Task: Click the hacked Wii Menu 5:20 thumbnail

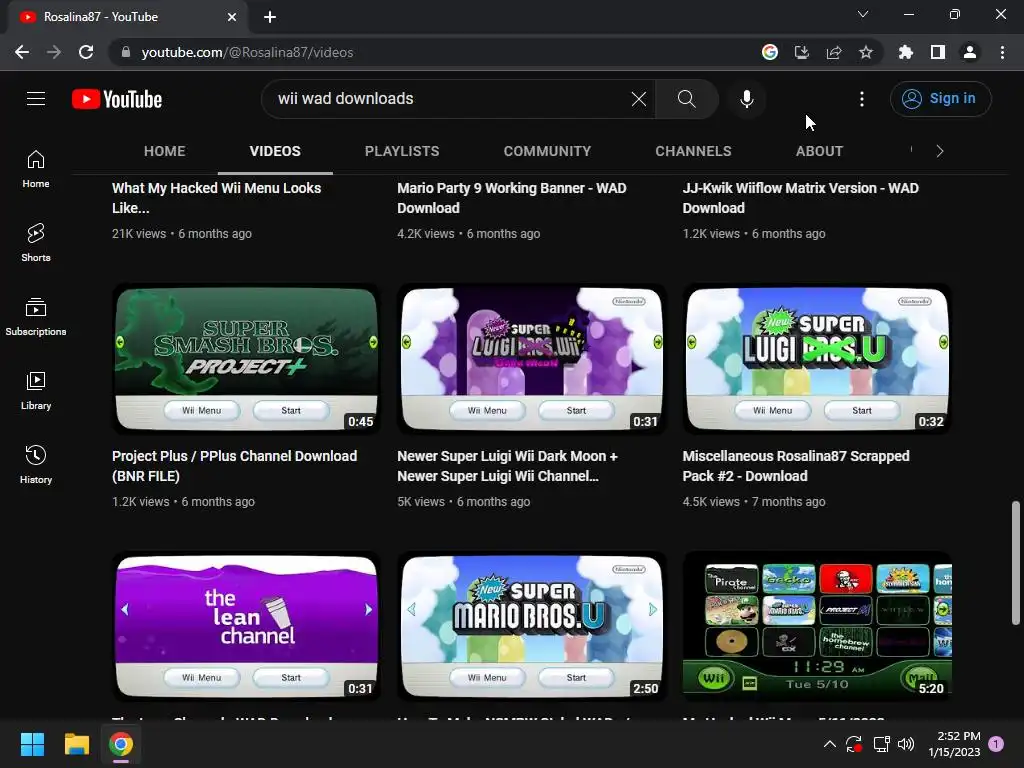Action: 817,626
